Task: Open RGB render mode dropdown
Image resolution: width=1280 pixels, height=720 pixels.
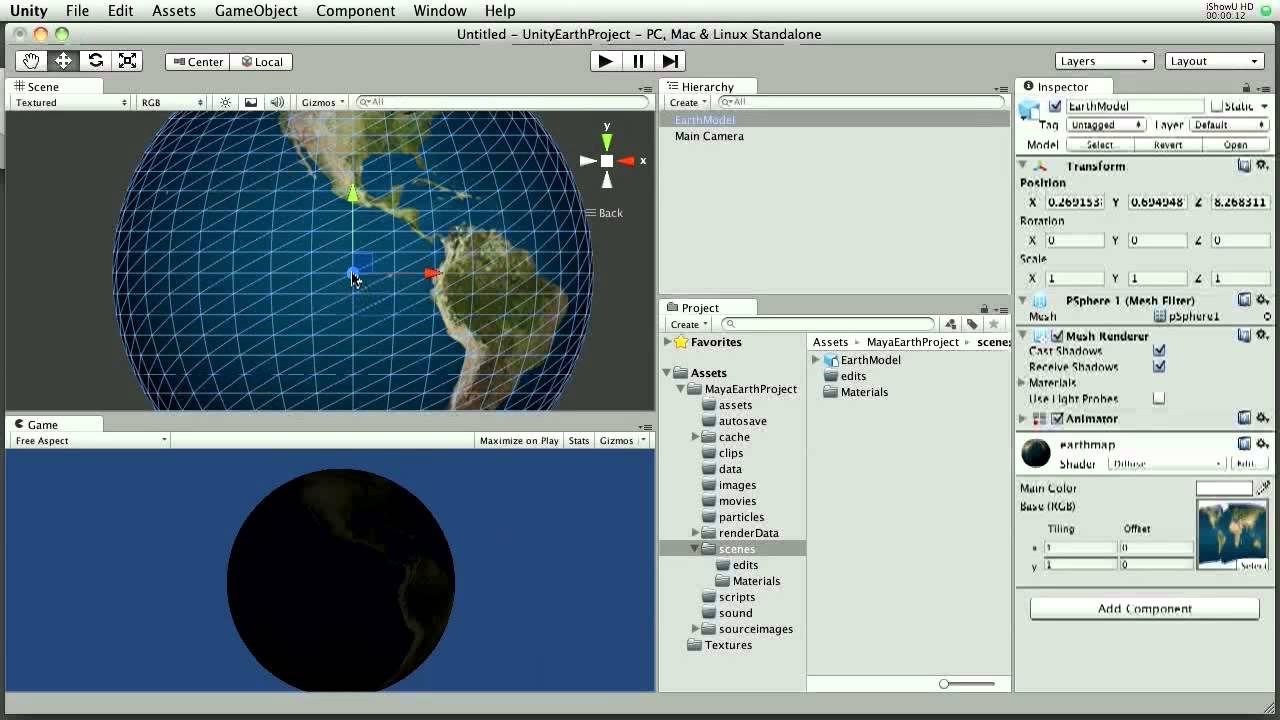Action: pyautogui.click(x=172, y=102)
